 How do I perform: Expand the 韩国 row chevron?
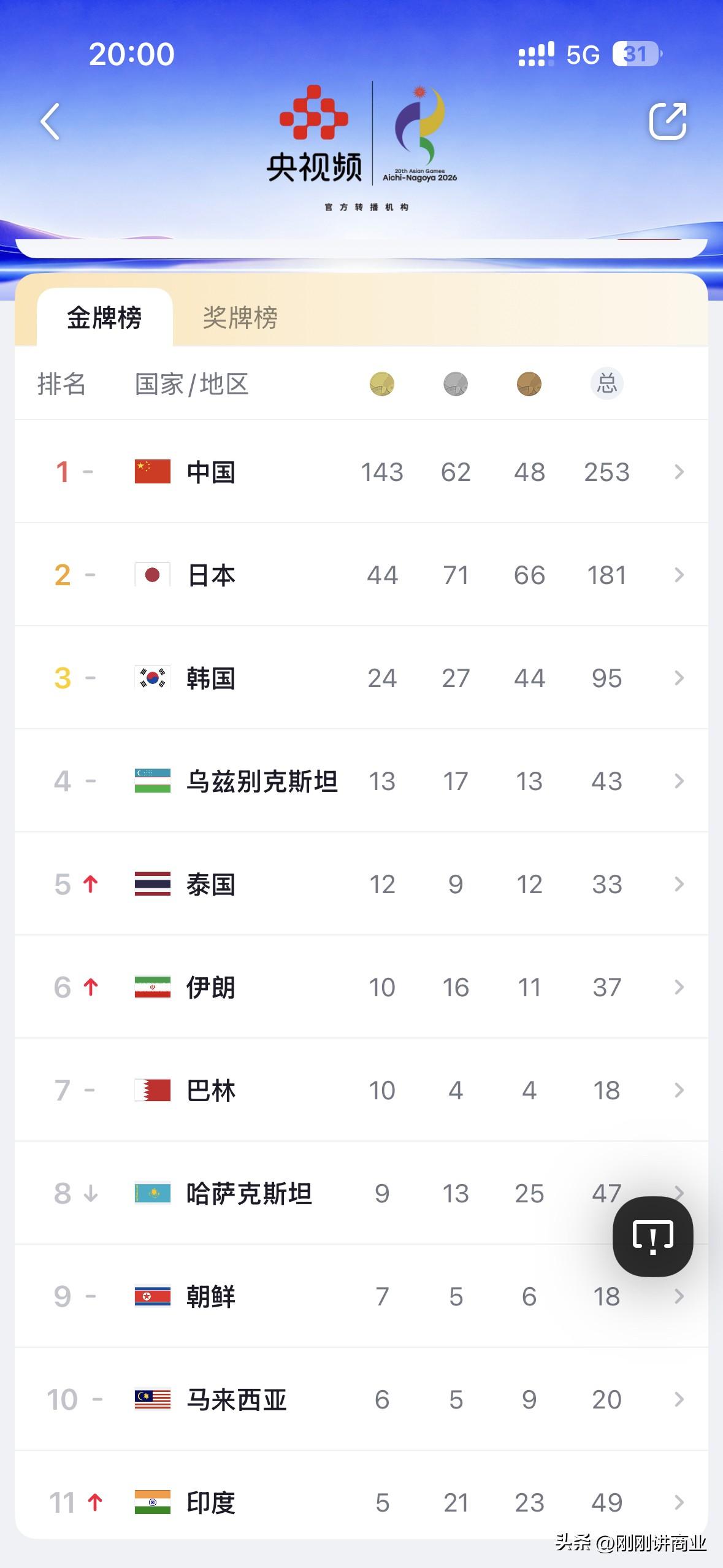pos(679,678)
